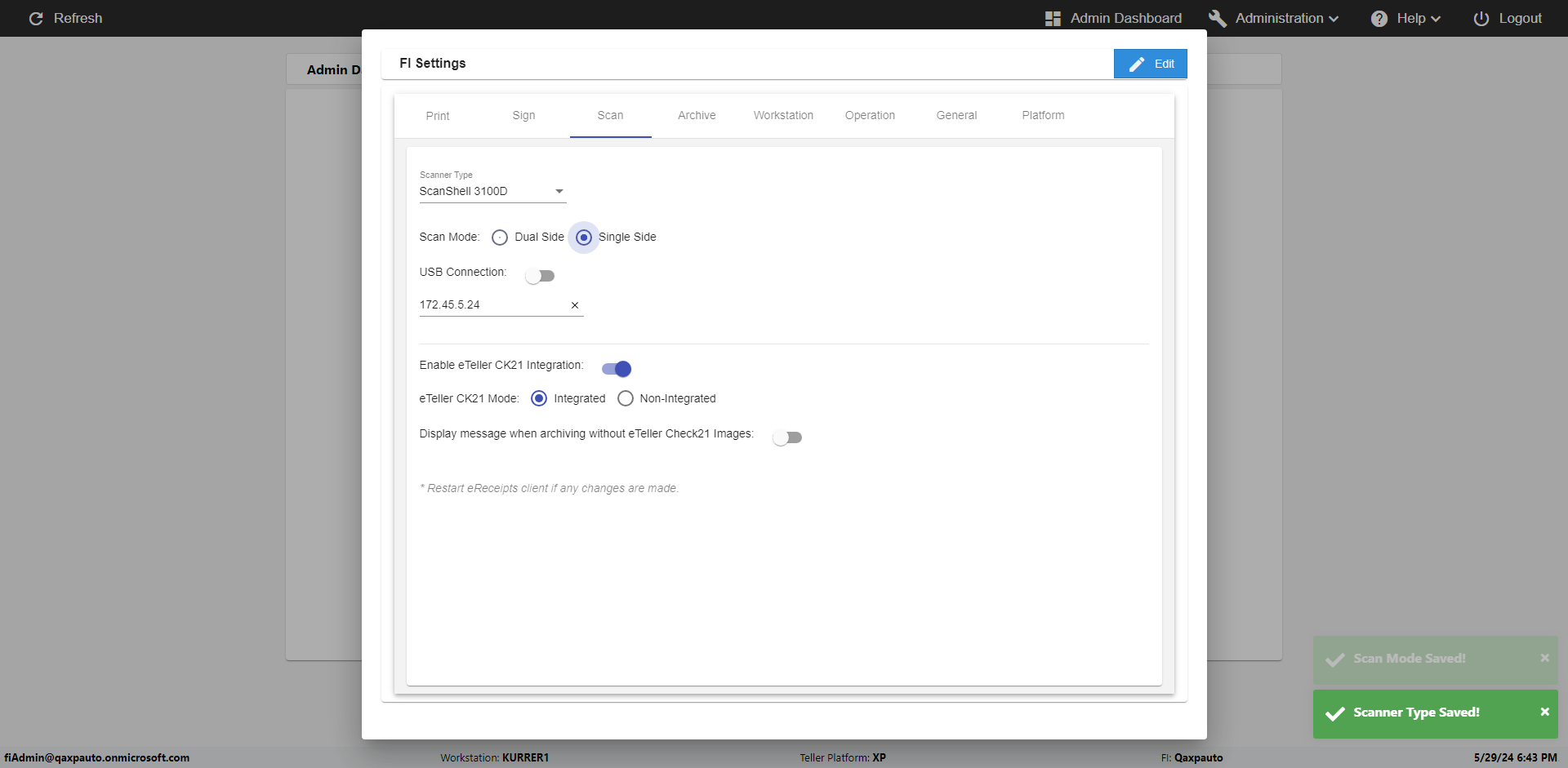
Task: Dismiss the Scan Mode Saved notification
Action: [1544, 658]
